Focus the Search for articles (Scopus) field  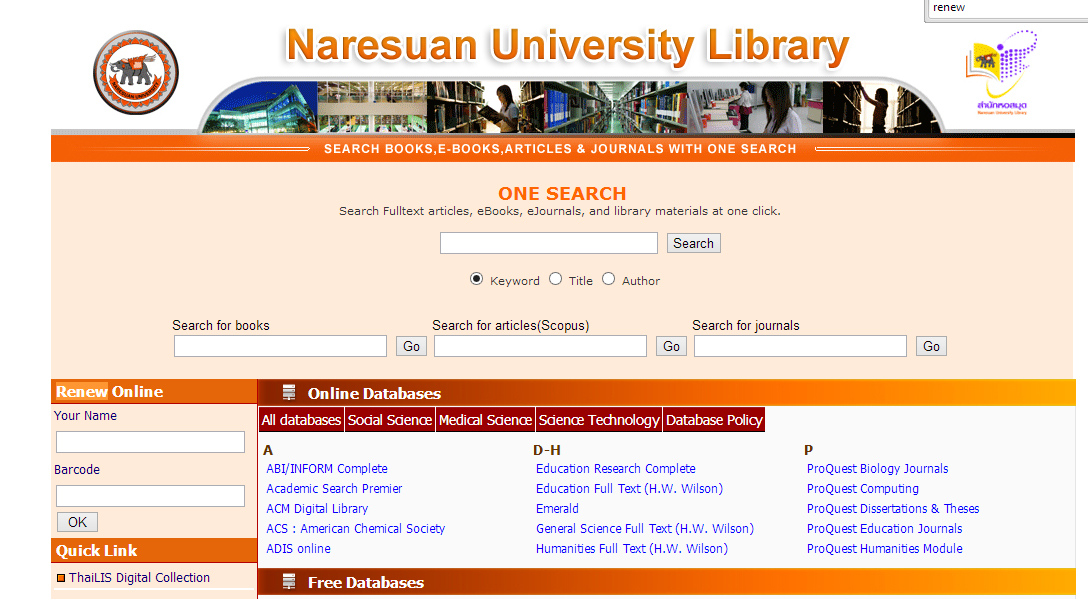tap(541, 346)
